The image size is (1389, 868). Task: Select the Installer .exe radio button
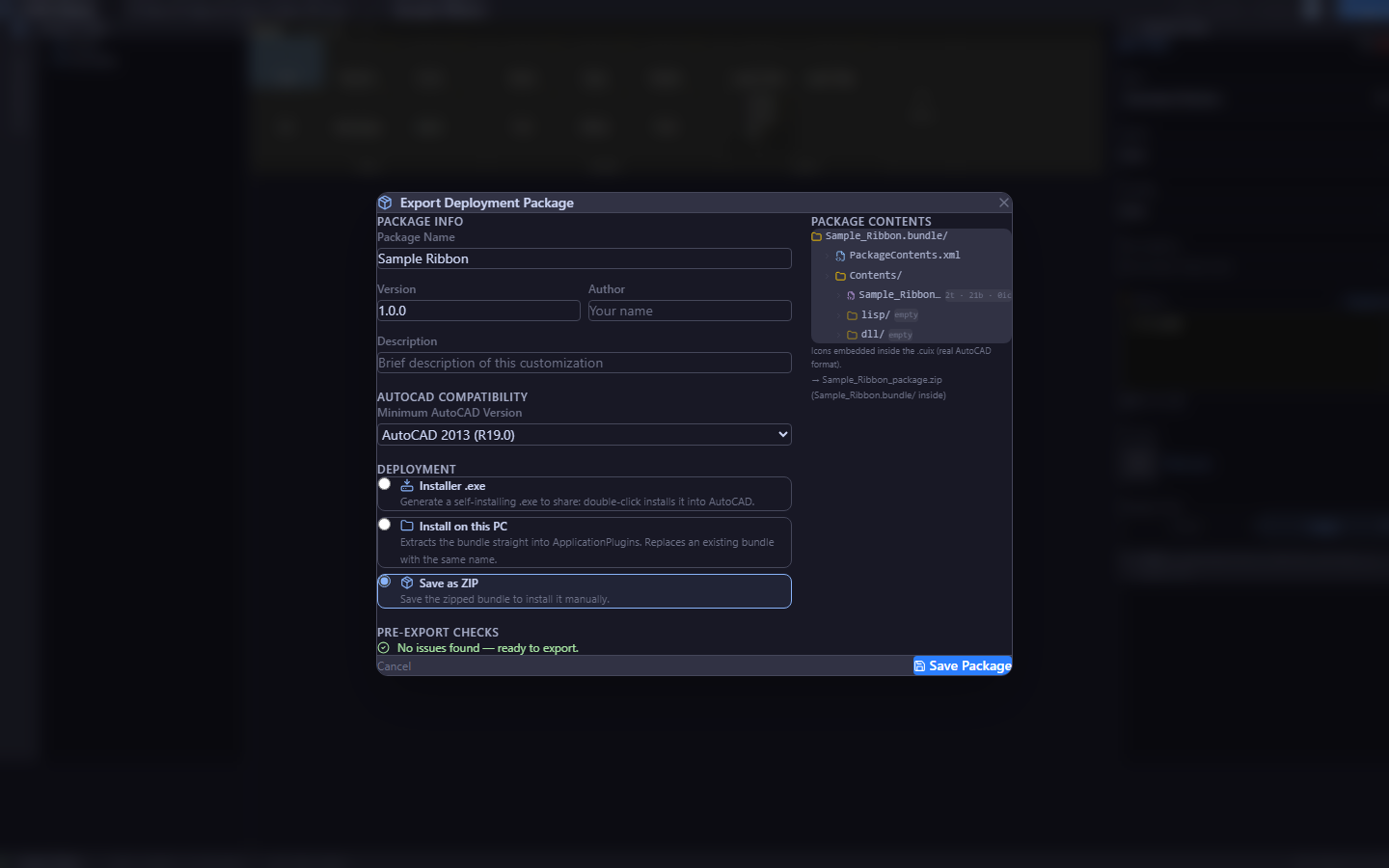point(384,484)
